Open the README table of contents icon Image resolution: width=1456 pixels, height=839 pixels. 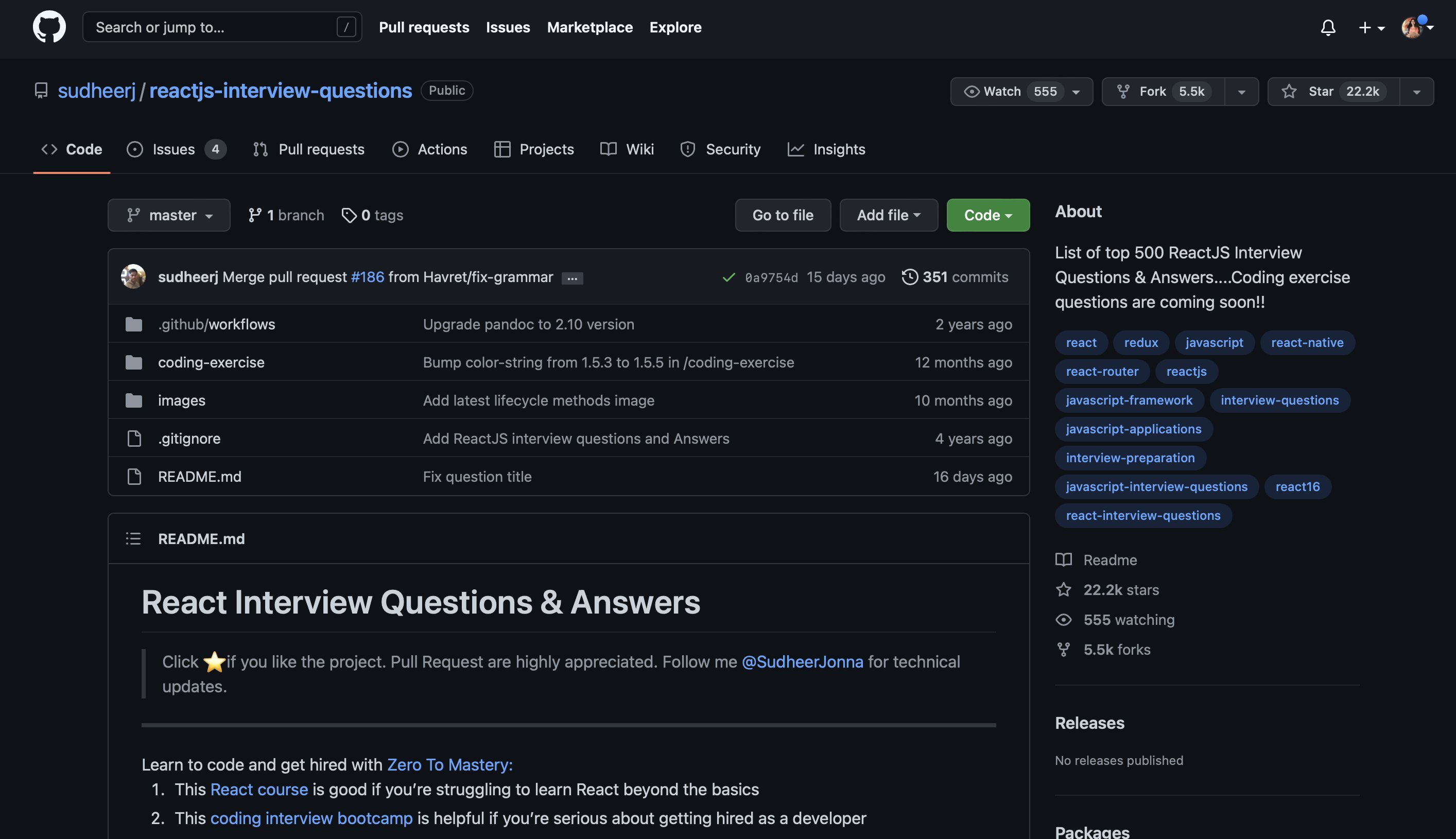pos(133,538)
